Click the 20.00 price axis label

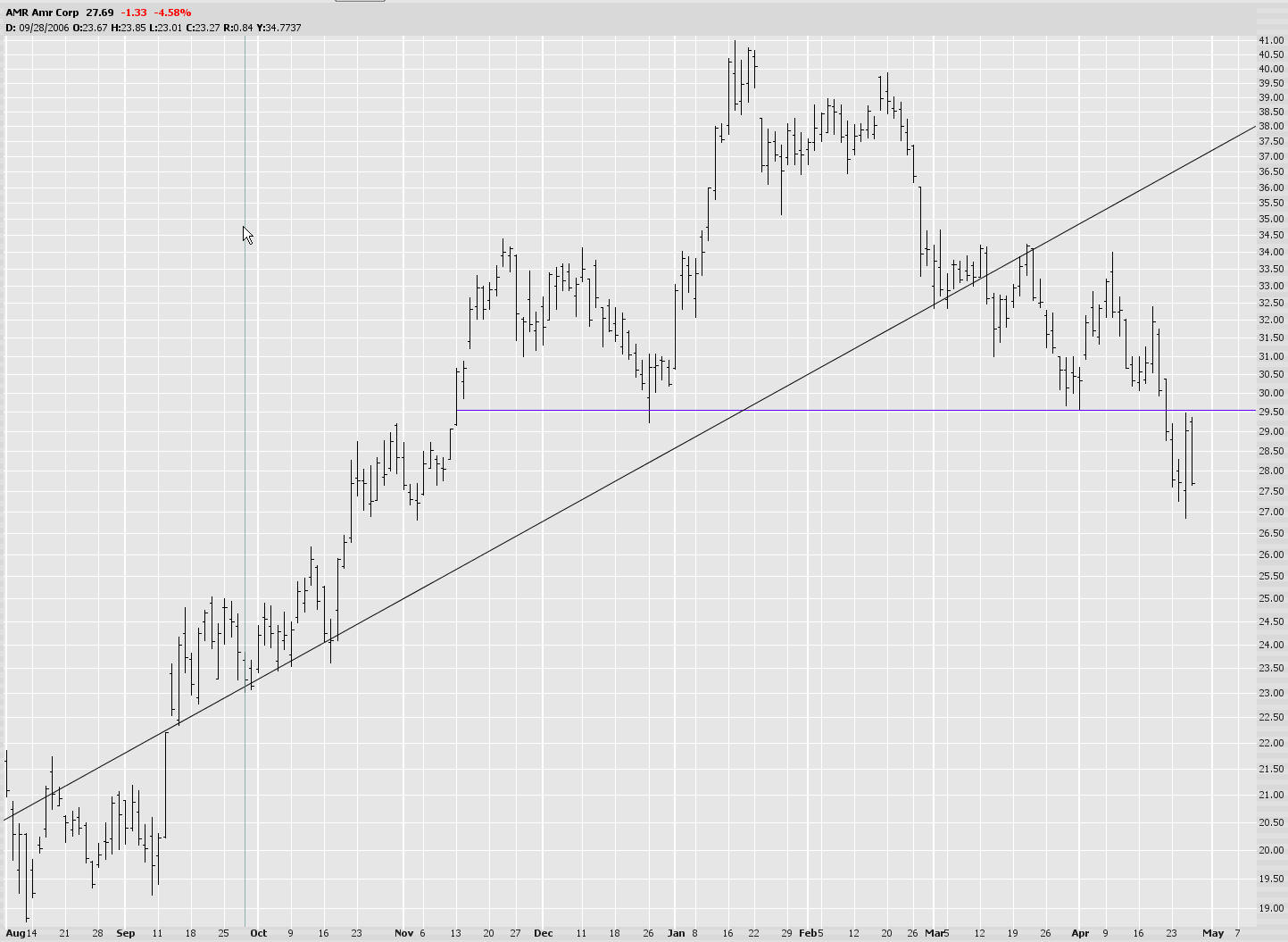pyautogui.click(x=1271, y=850)
